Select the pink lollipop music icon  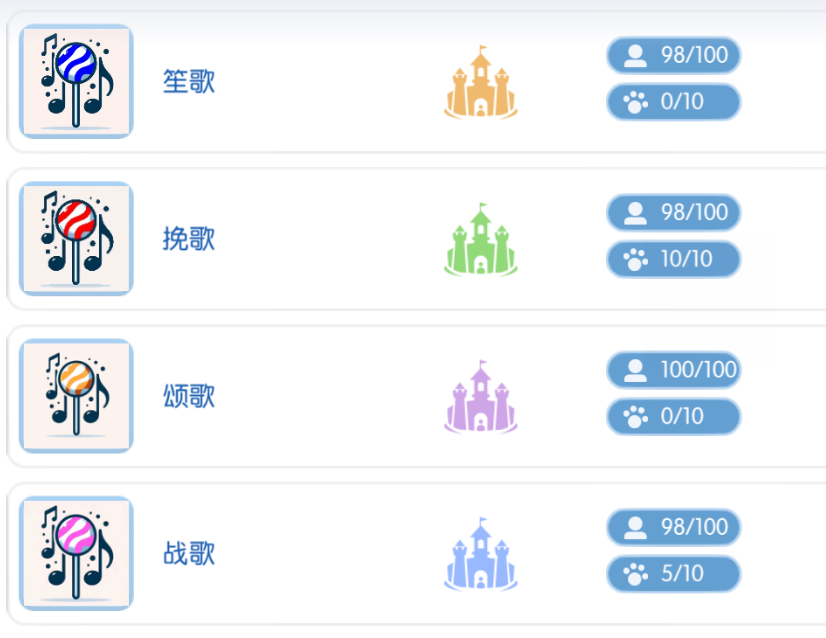pos(76,553)
